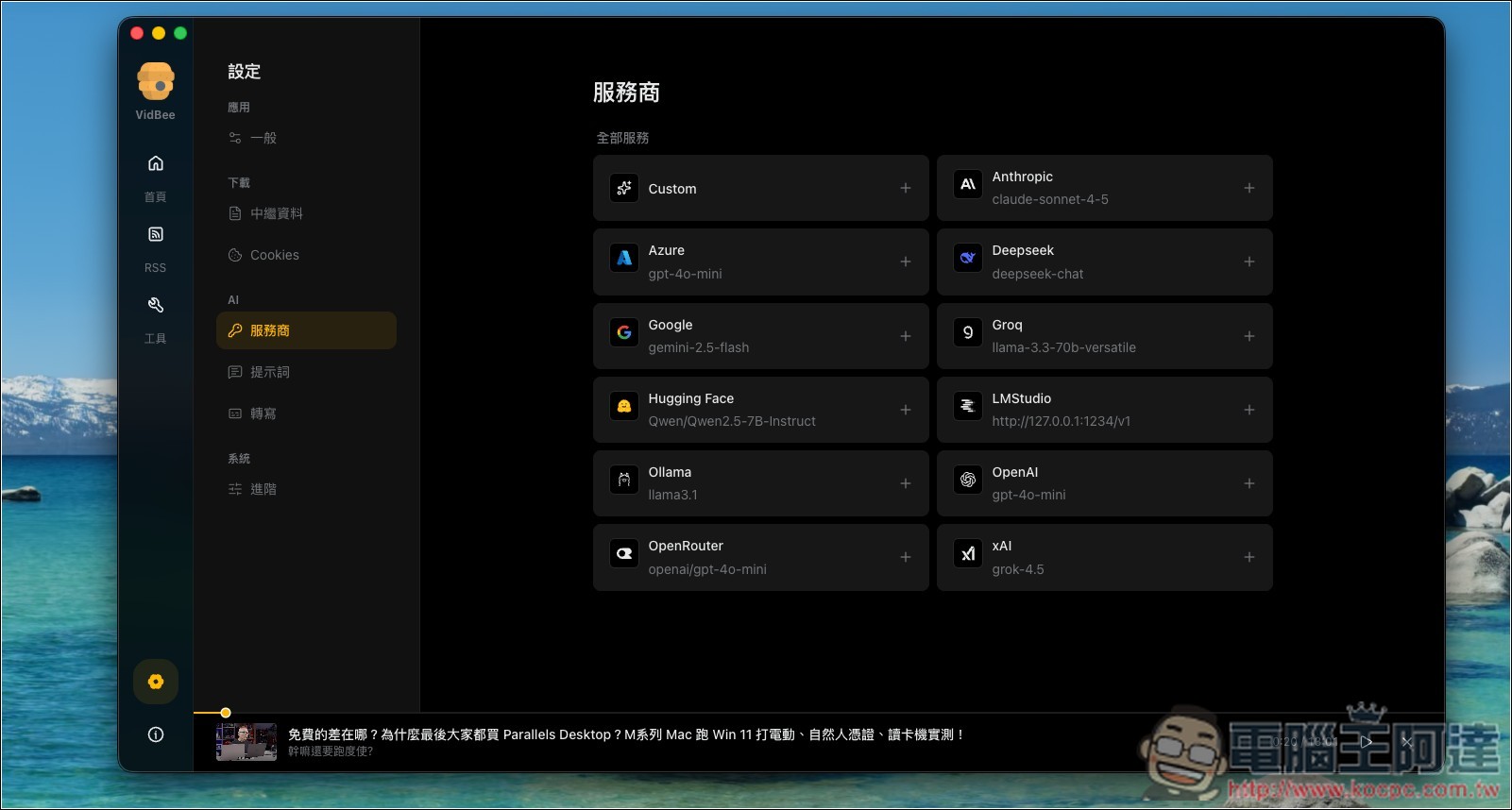The image size is (1512, 810).
Task: Click the grok-4.5 model text
Action: pos(1018,569)
